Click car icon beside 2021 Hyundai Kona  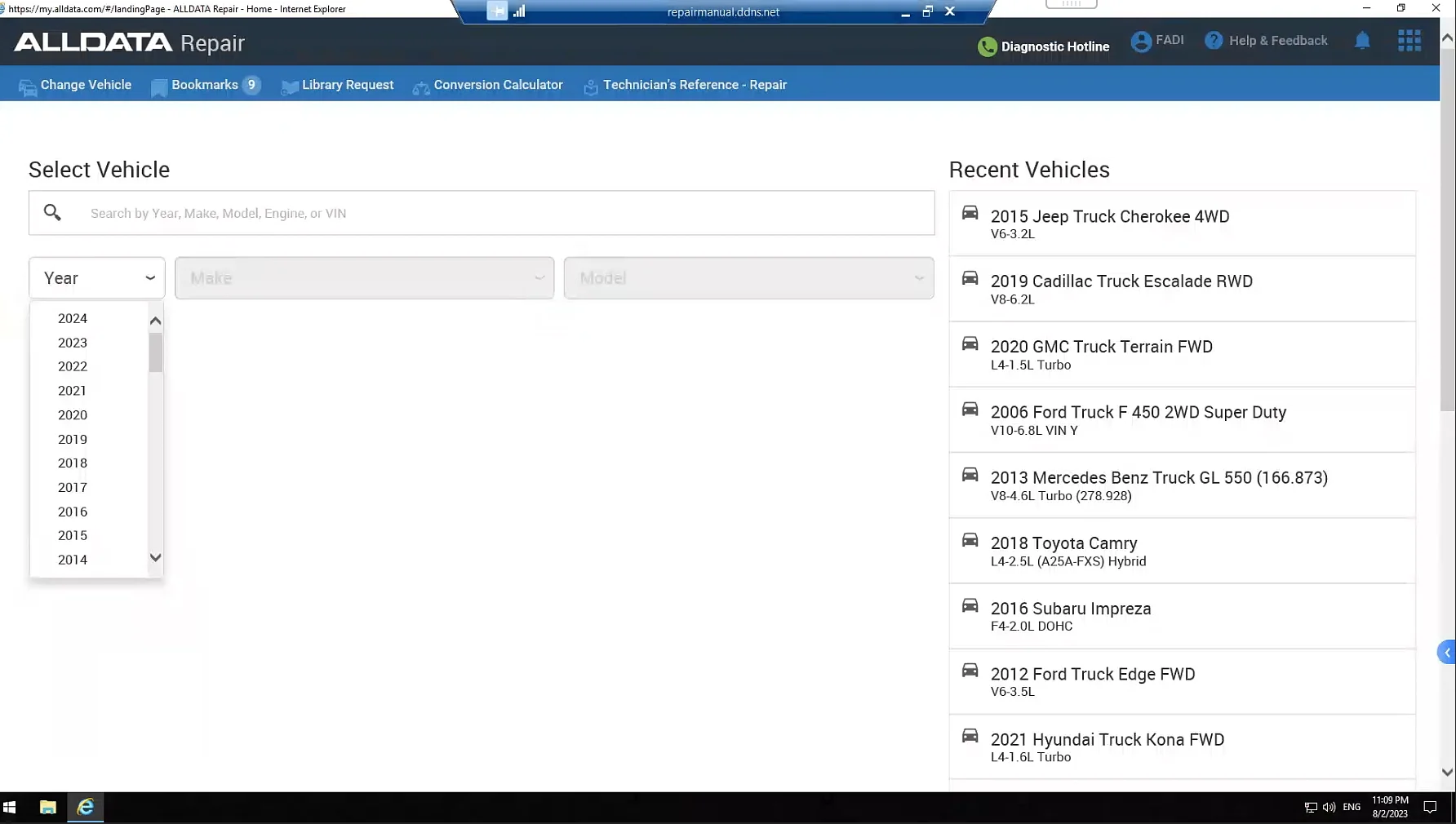tap(970, 736)
